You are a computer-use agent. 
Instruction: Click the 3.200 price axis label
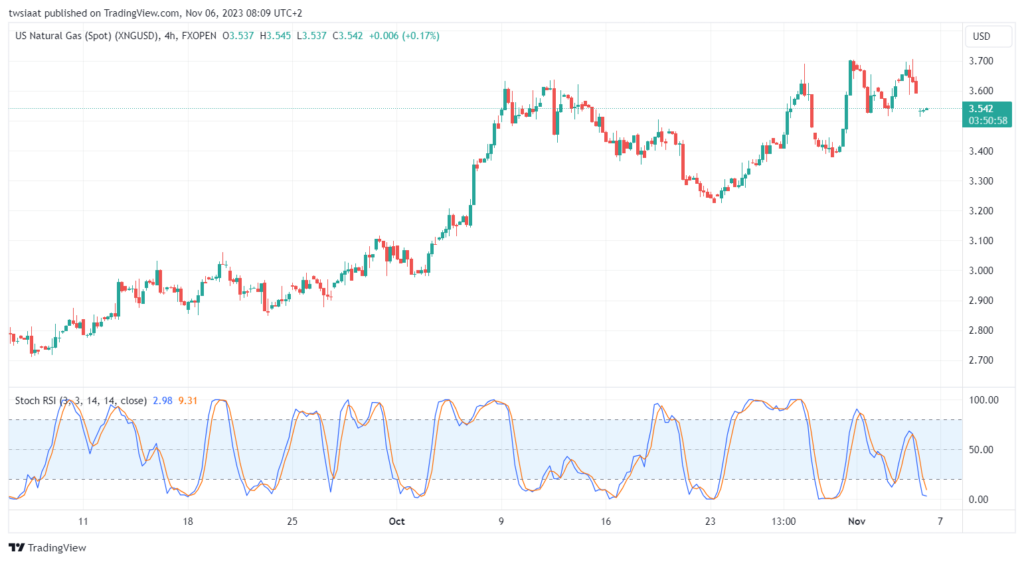[981, 211]
